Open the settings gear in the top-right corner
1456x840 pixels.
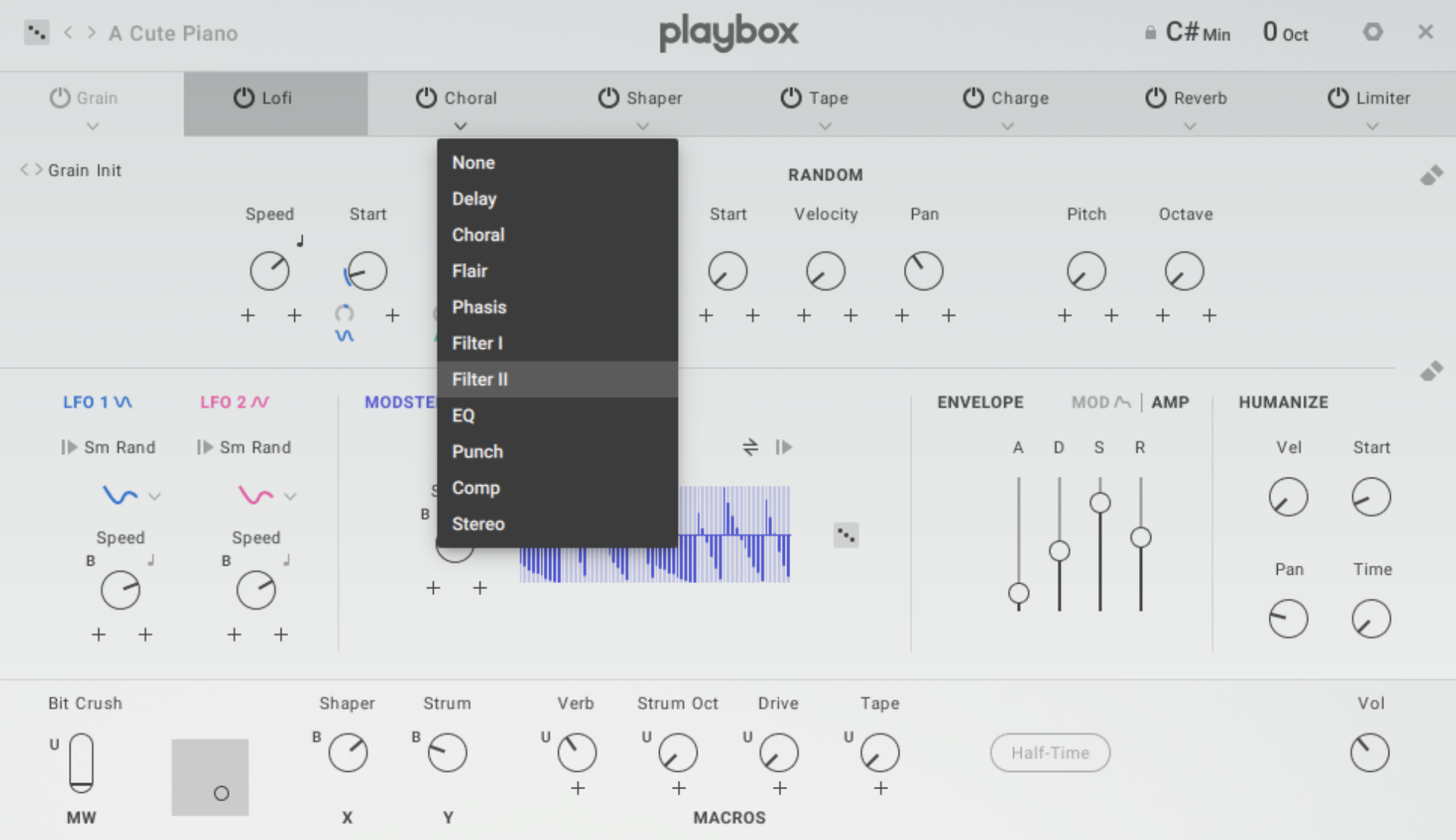point(1373,32)
